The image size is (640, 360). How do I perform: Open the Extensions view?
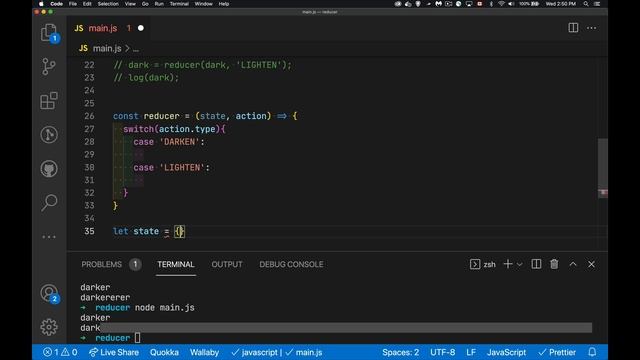pyautogui.click(x=49, y=100)
